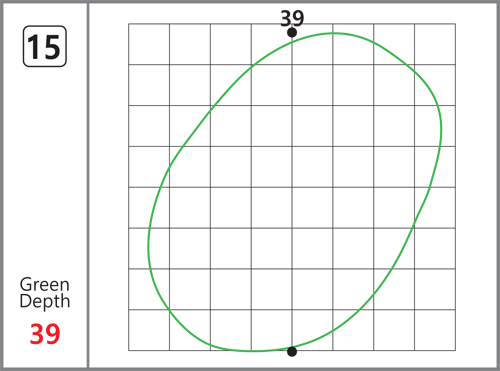The image size is (500, 371).
Task: Select the grid's bottom-right corner cell
Action: (x=435, y=330)
